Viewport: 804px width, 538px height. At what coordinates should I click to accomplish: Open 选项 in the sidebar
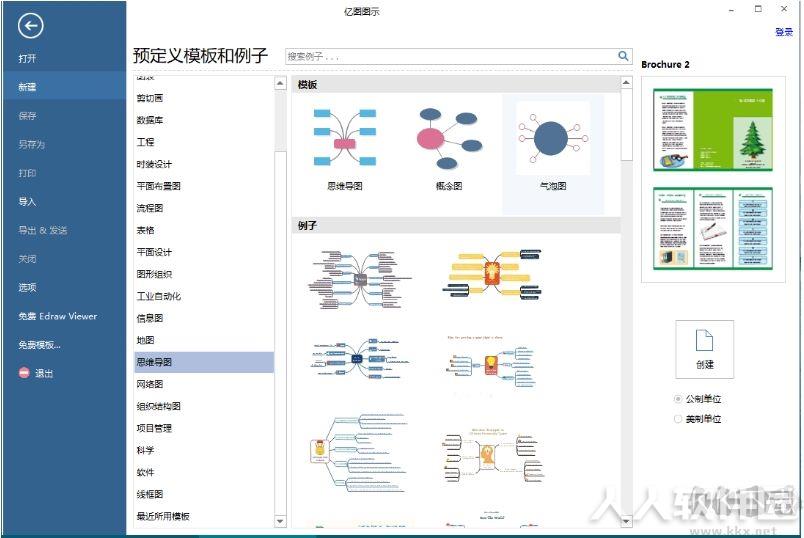point(27,287)
